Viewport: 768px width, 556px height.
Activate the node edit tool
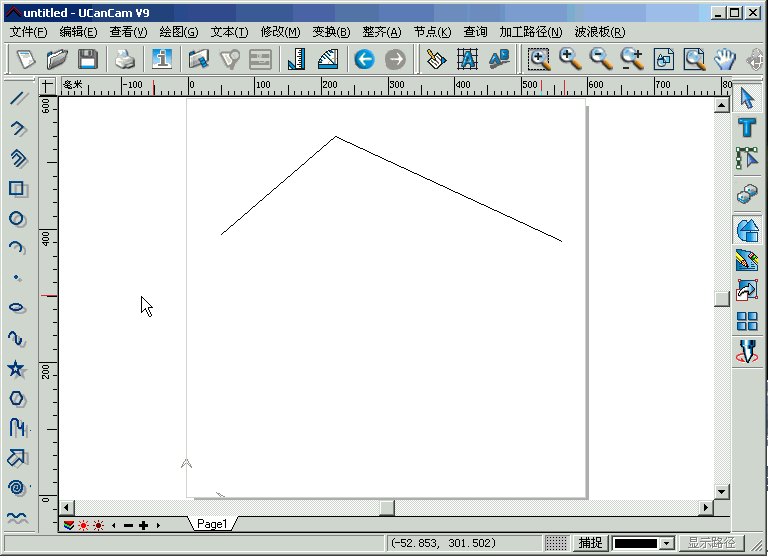747,158
